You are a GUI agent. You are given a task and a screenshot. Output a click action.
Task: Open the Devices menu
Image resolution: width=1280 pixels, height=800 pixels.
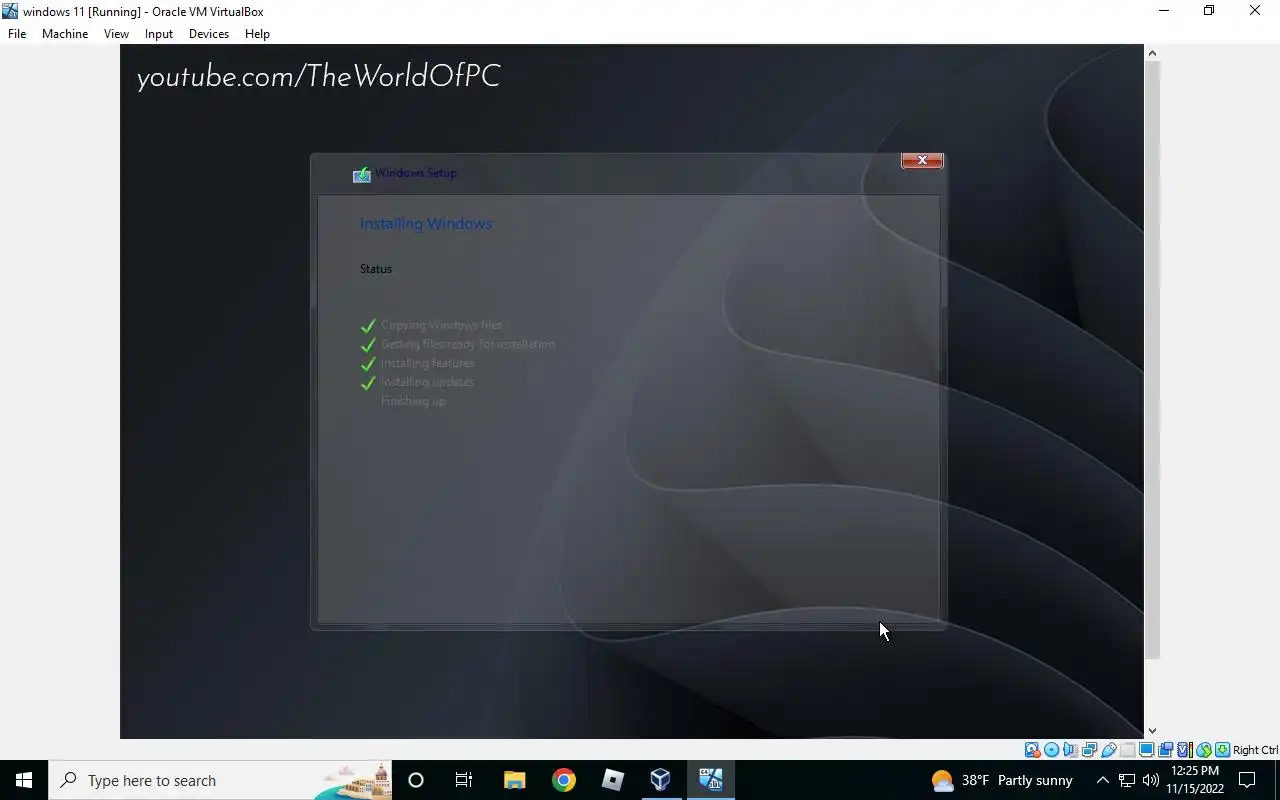[x=209, y=33]
